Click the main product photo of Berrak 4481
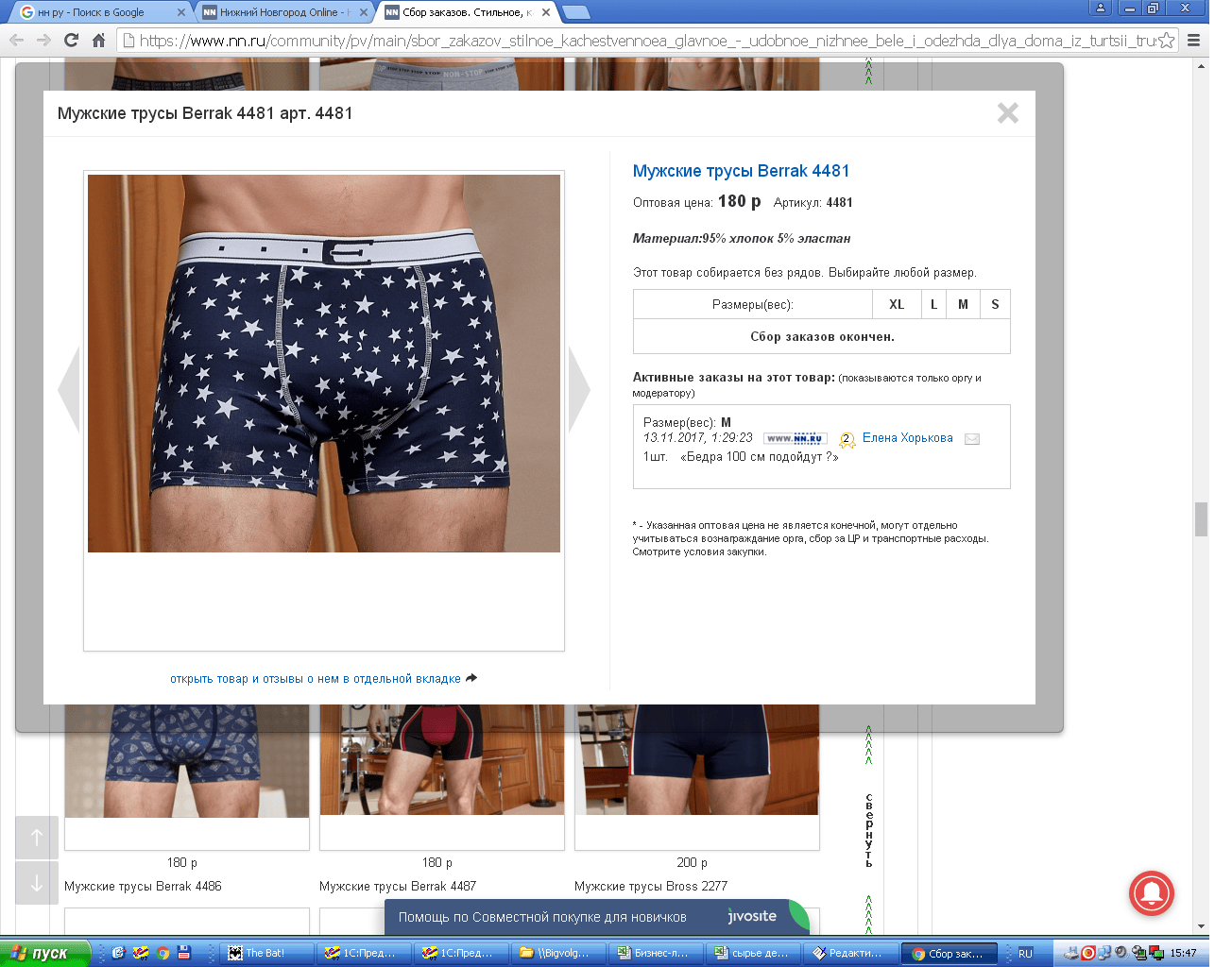Image resolution: width=1232 pixels, height=967 pixels. point(324,364)
